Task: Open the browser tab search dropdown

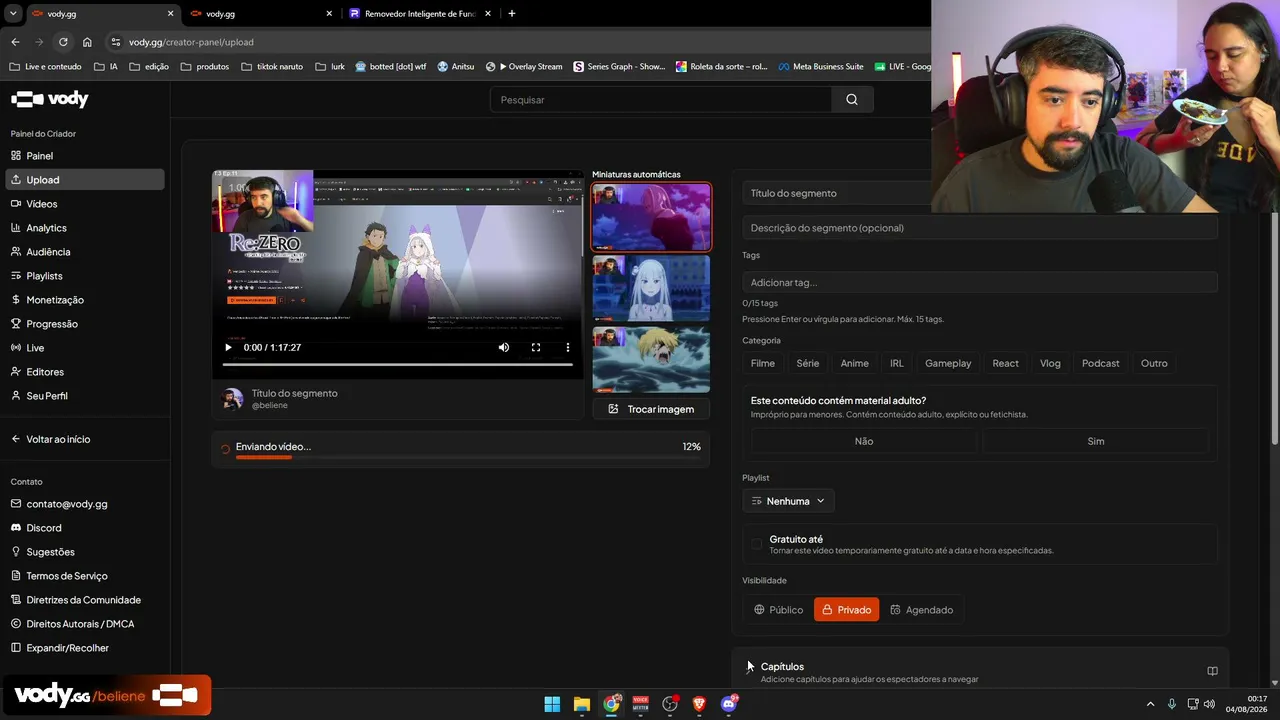Action: point(13,14)
